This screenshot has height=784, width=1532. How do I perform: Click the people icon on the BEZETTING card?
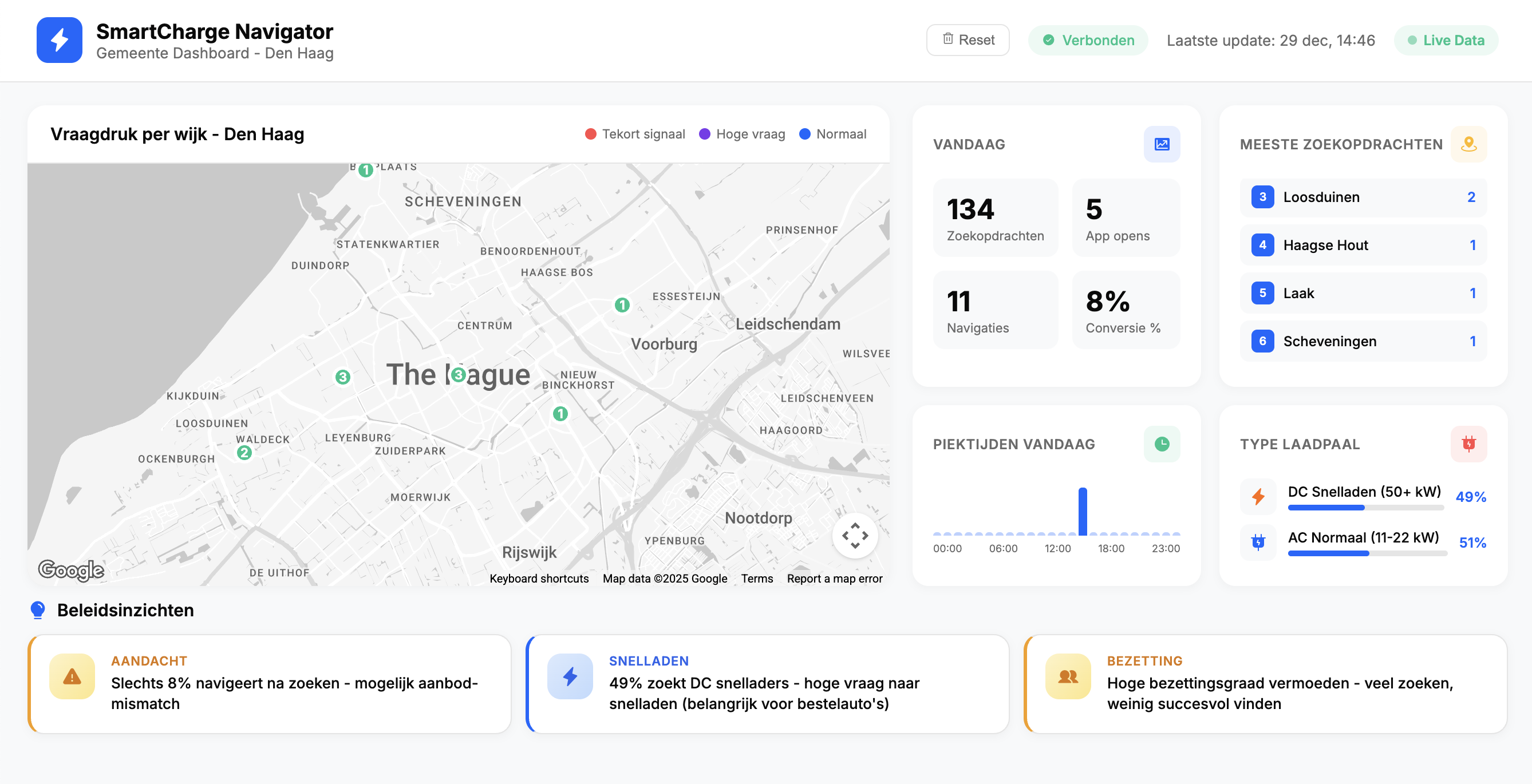(1067, 676)
